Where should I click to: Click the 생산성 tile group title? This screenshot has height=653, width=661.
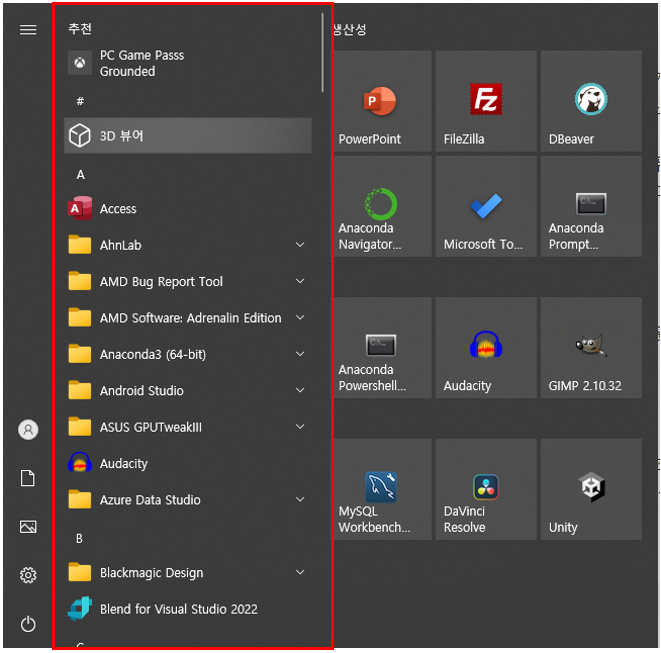tap(350, 29)
